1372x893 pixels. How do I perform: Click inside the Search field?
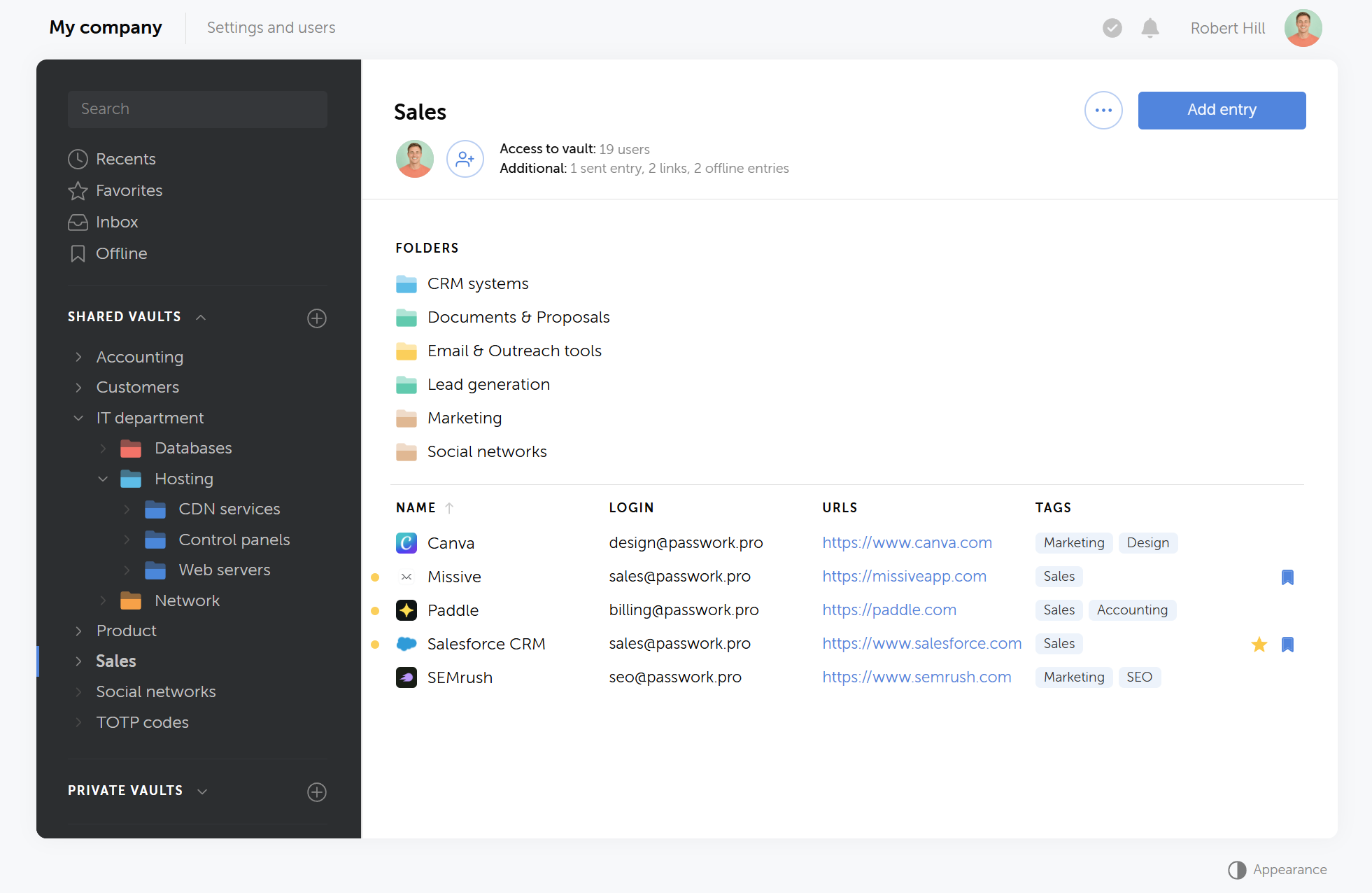click(x=198, y=109)
